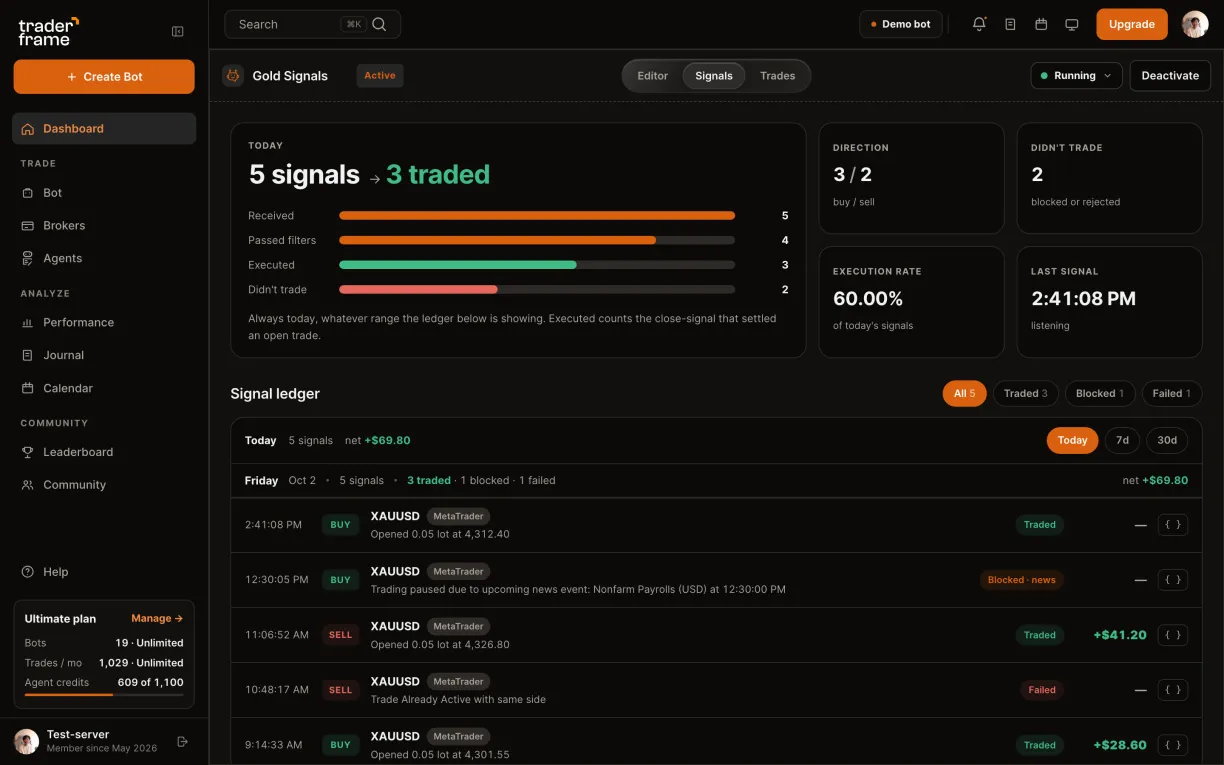
Task: Click the Upgrade button
Action: coord(1132,24)
